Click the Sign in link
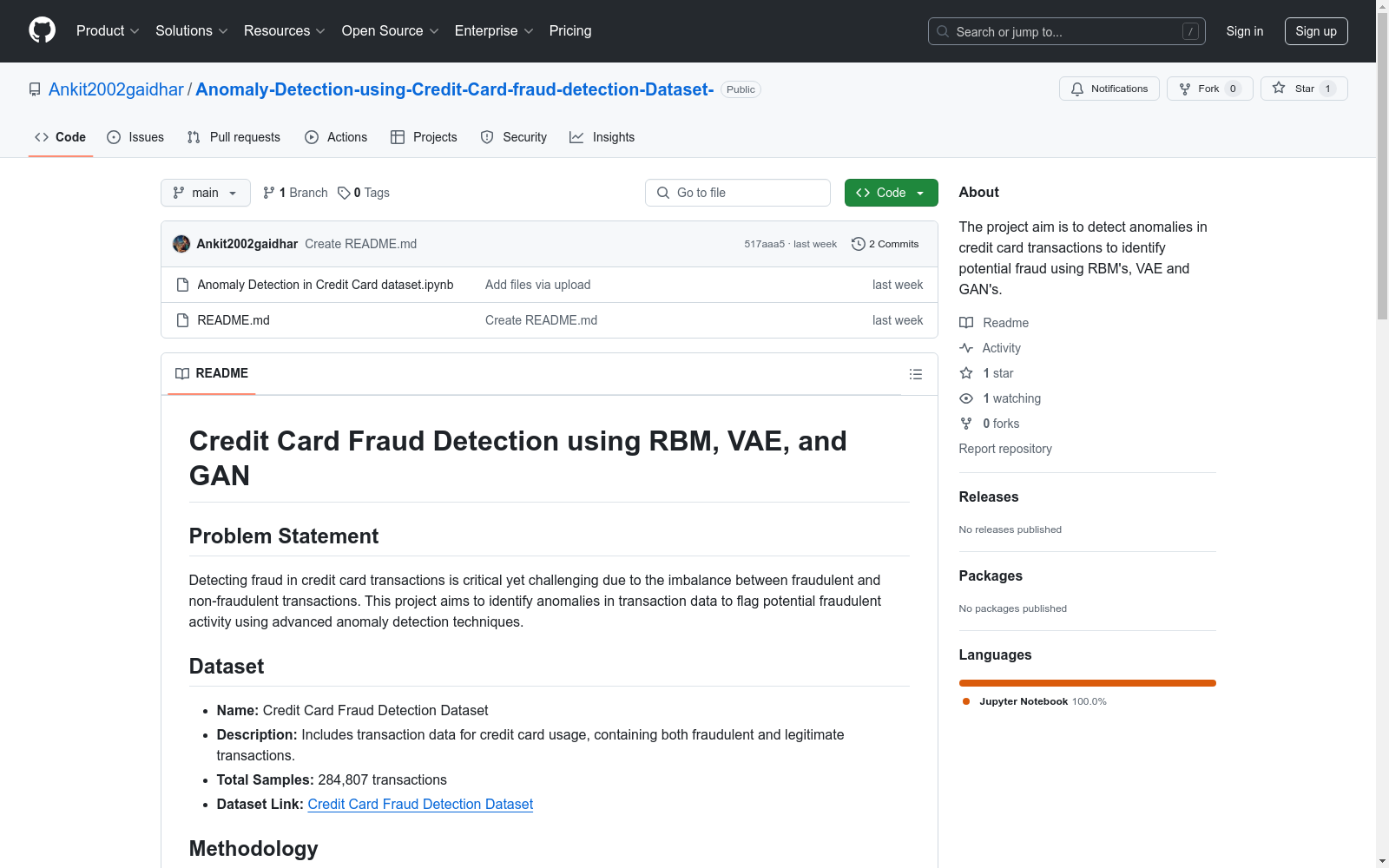The image size is (1389, 868). 1244,31
